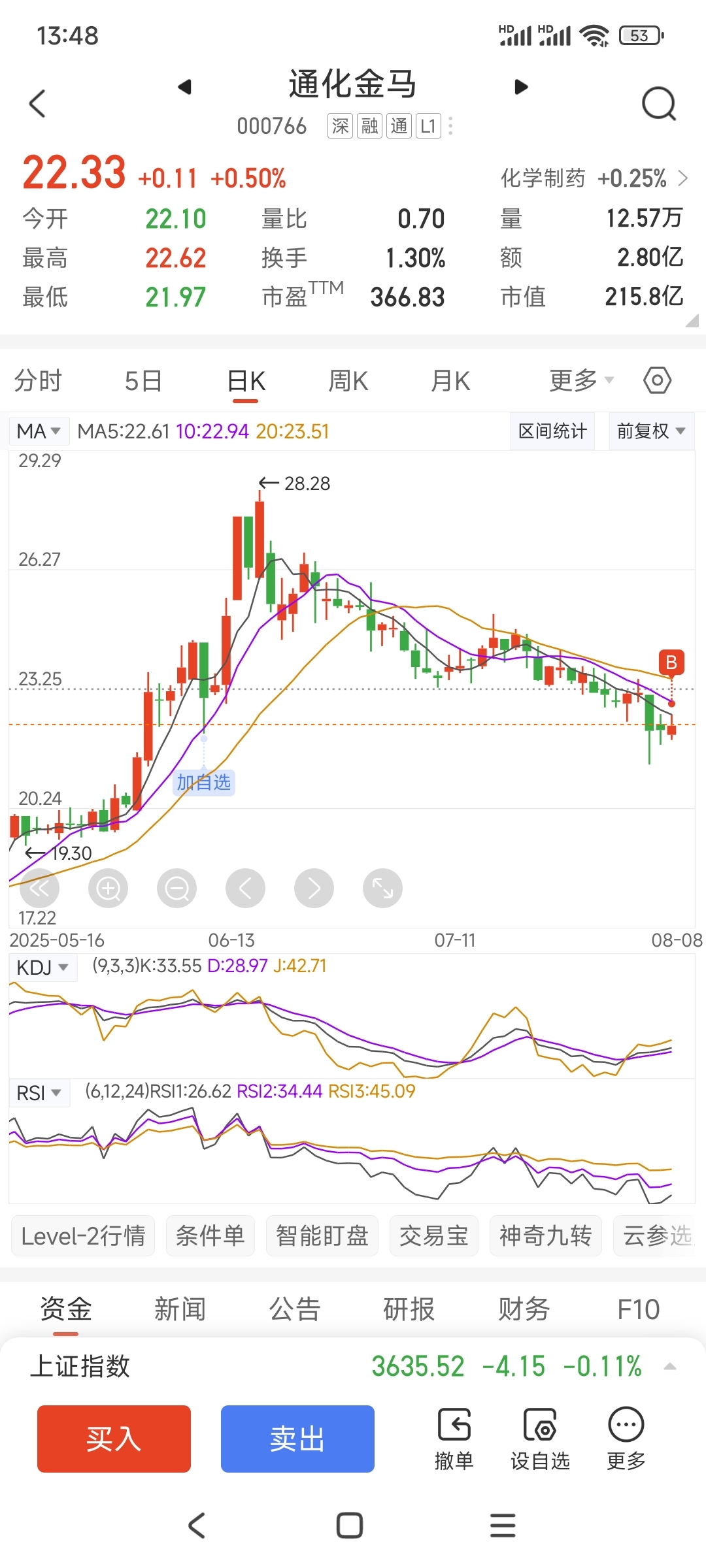Tap the 设自选 watchlist icon
Viewport: 706px width, 1568px height.
540,1439
